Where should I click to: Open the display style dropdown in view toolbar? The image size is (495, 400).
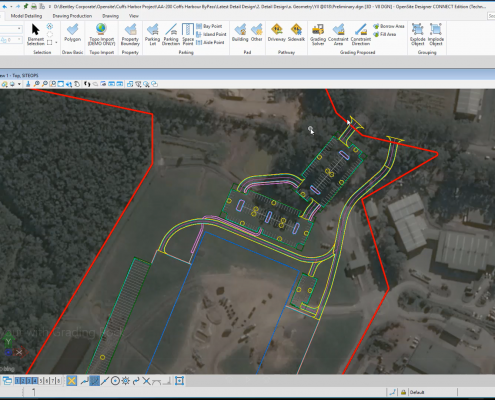click(19, 84)
